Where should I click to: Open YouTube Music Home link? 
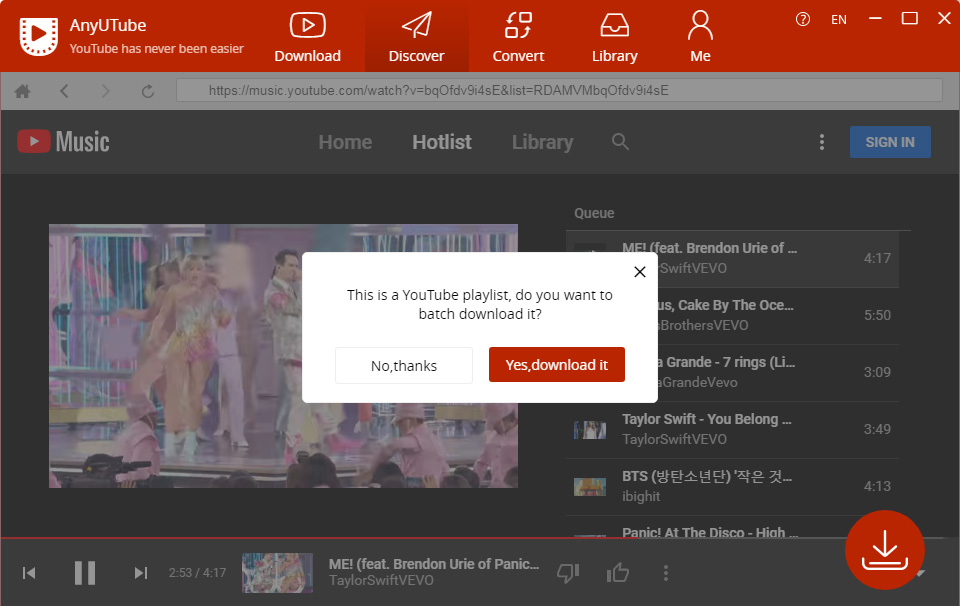pos(345,142)
